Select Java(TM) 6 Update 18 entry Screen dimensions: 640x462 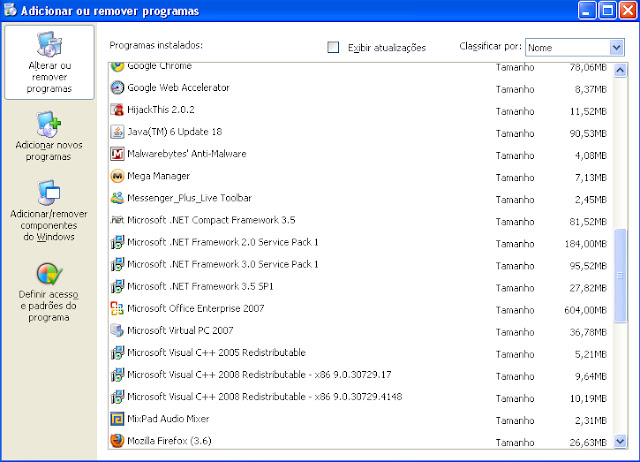[x=361, y=132]
